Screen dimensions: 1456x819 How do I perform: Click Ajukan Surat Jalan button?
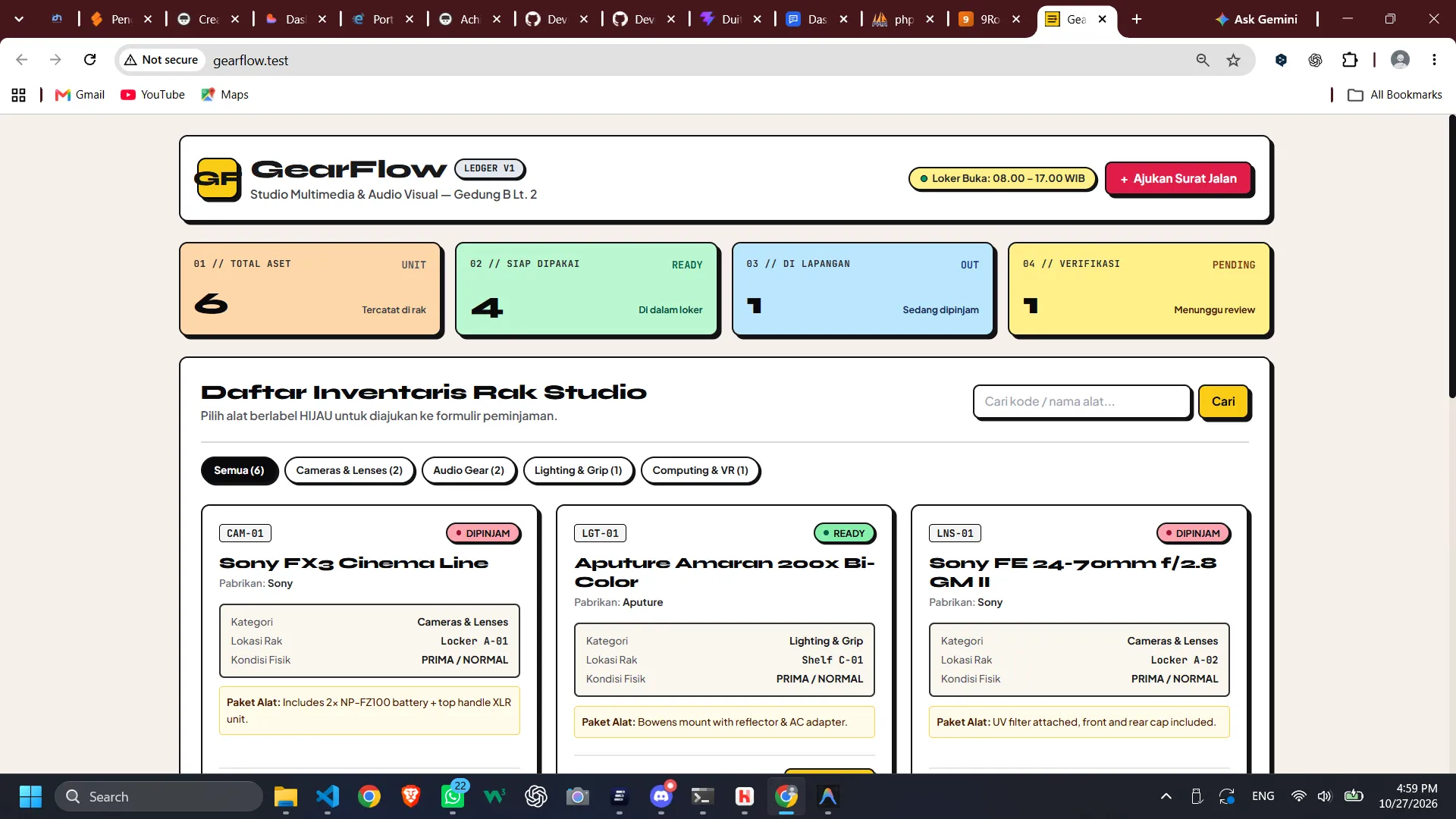click(x=1178, y=179)
